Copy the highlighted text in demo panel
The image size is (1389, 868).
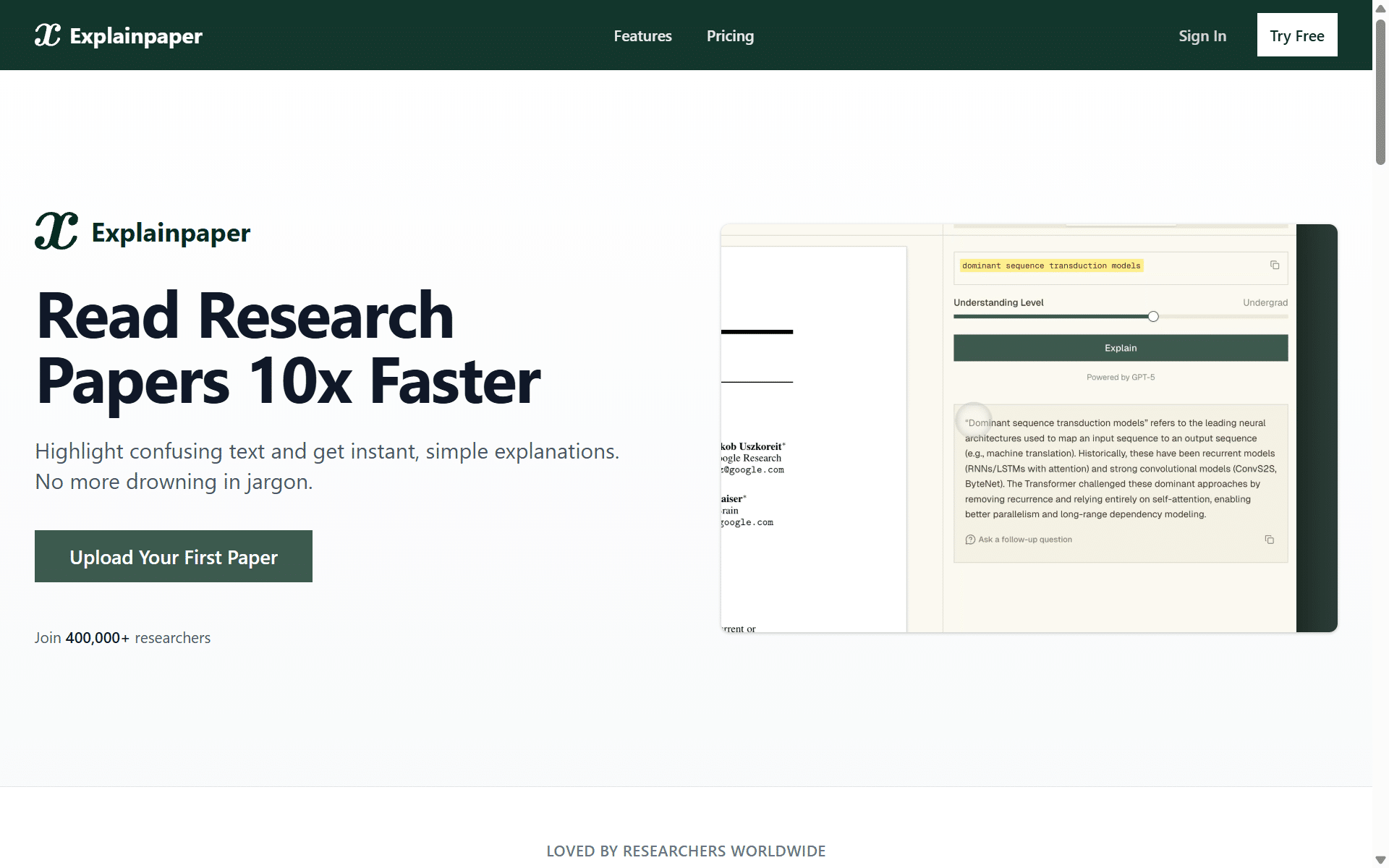coord(1275,265)
